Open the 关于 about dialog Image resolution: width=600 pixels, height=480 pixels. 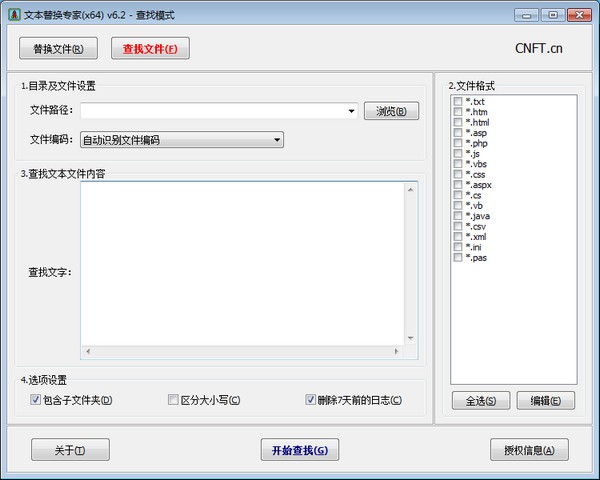pos(70,450)
